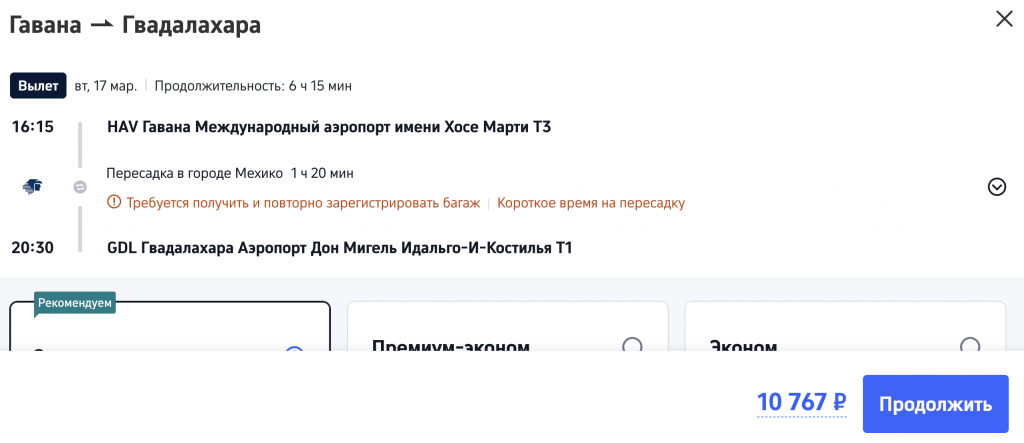Click the Короткое время на пересадку warning
The height and width of the screenshot is (443, 1024).
pos(591,202)
